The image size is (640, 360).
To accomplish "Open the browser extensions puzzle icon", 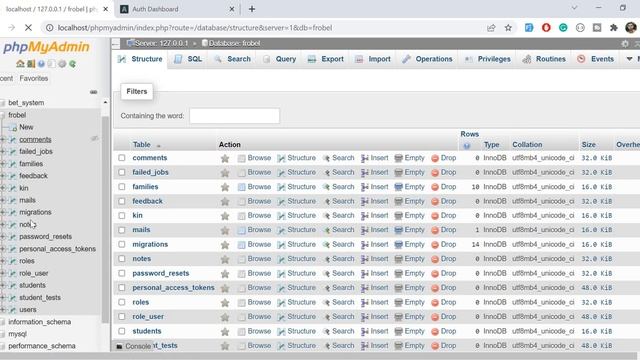I will [x=613, y=28].
